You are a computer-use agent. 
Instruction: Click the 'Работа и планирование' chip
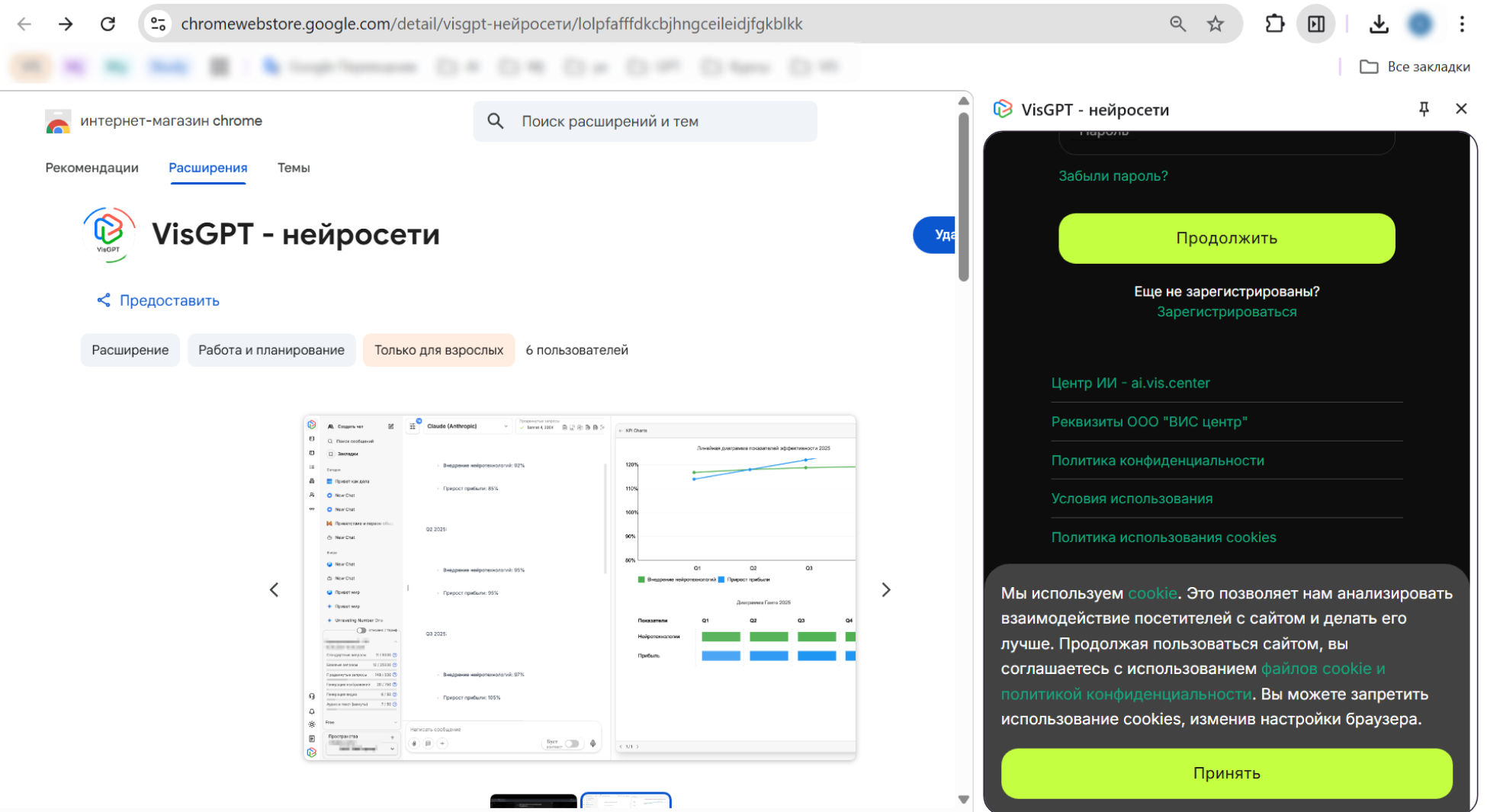pos(271,350)
